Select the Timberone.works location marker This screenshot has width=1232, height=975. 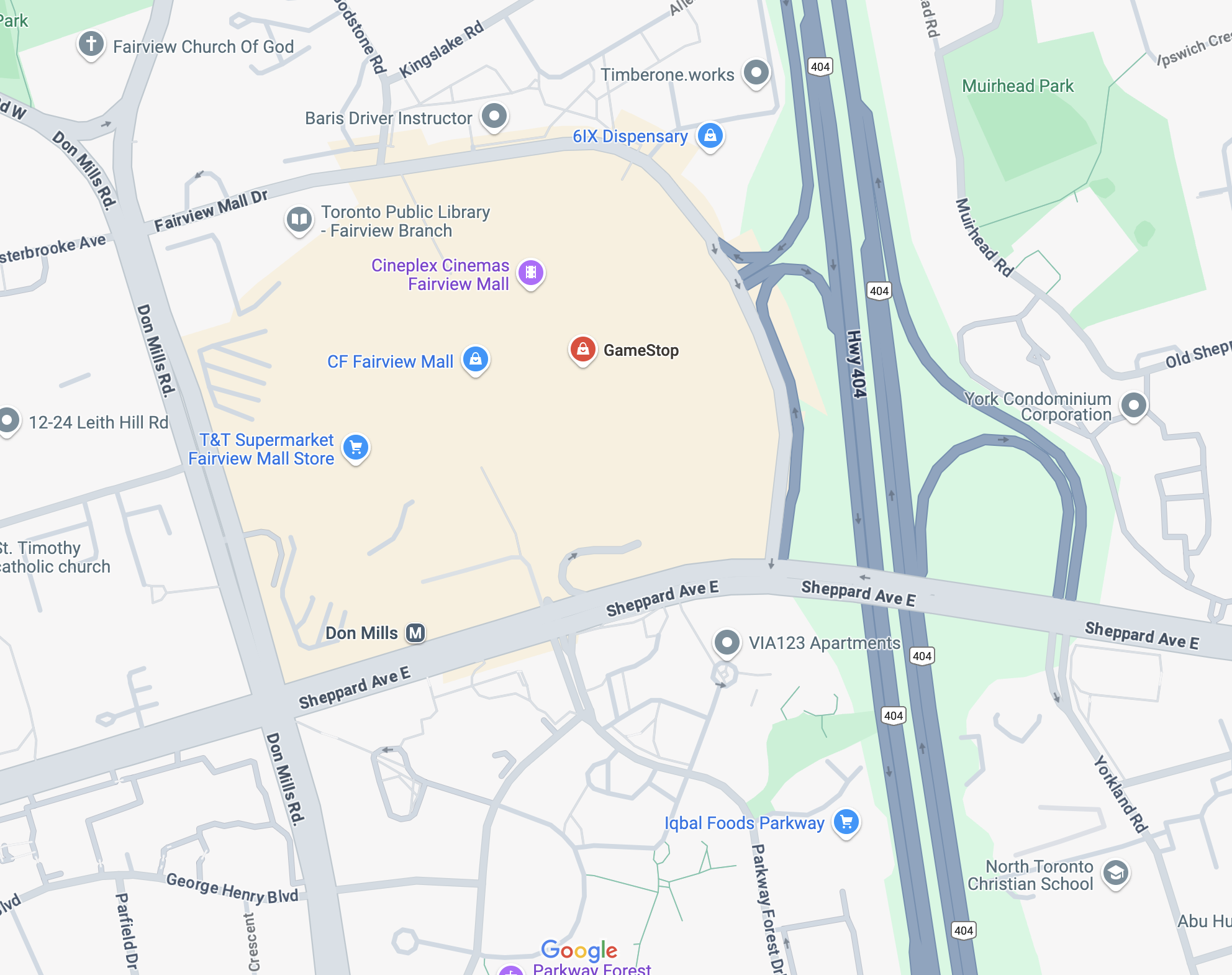click(x=756, y=73)
